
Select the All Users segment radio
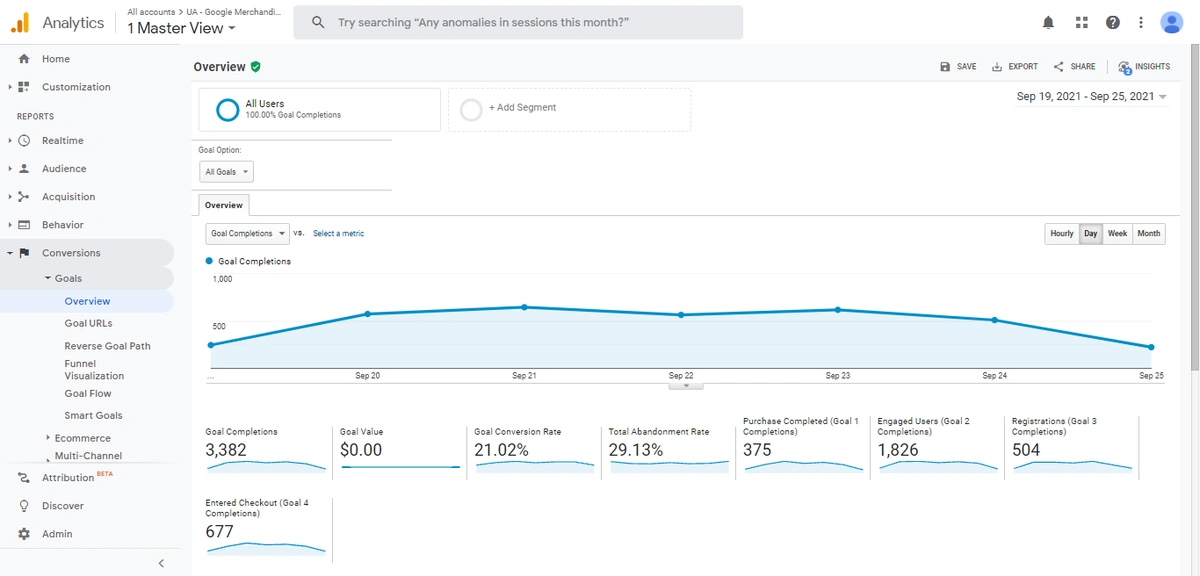pyautogui.click(x=228, y=110)
